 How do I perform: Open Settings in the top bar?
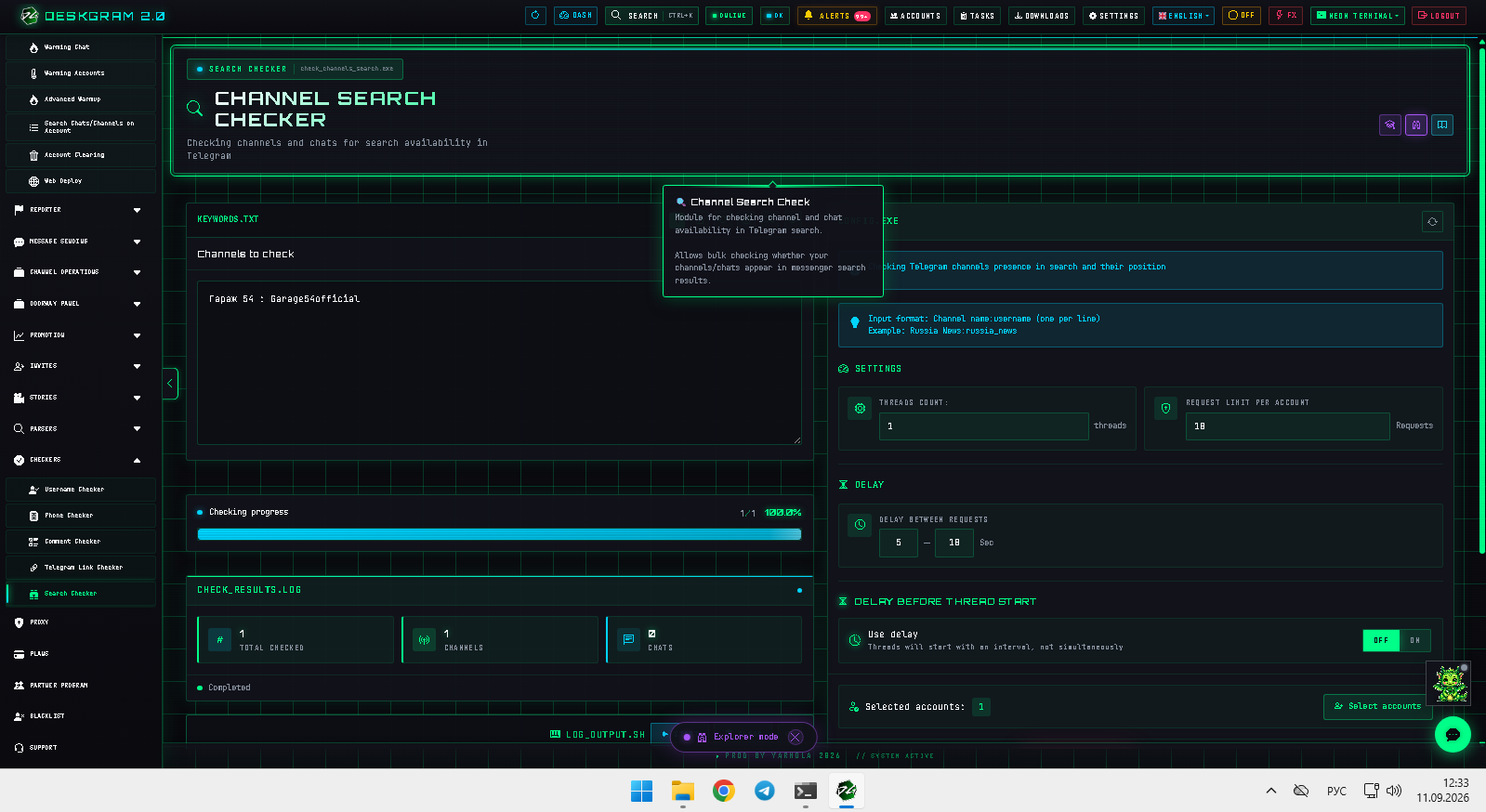(1113, 15)
